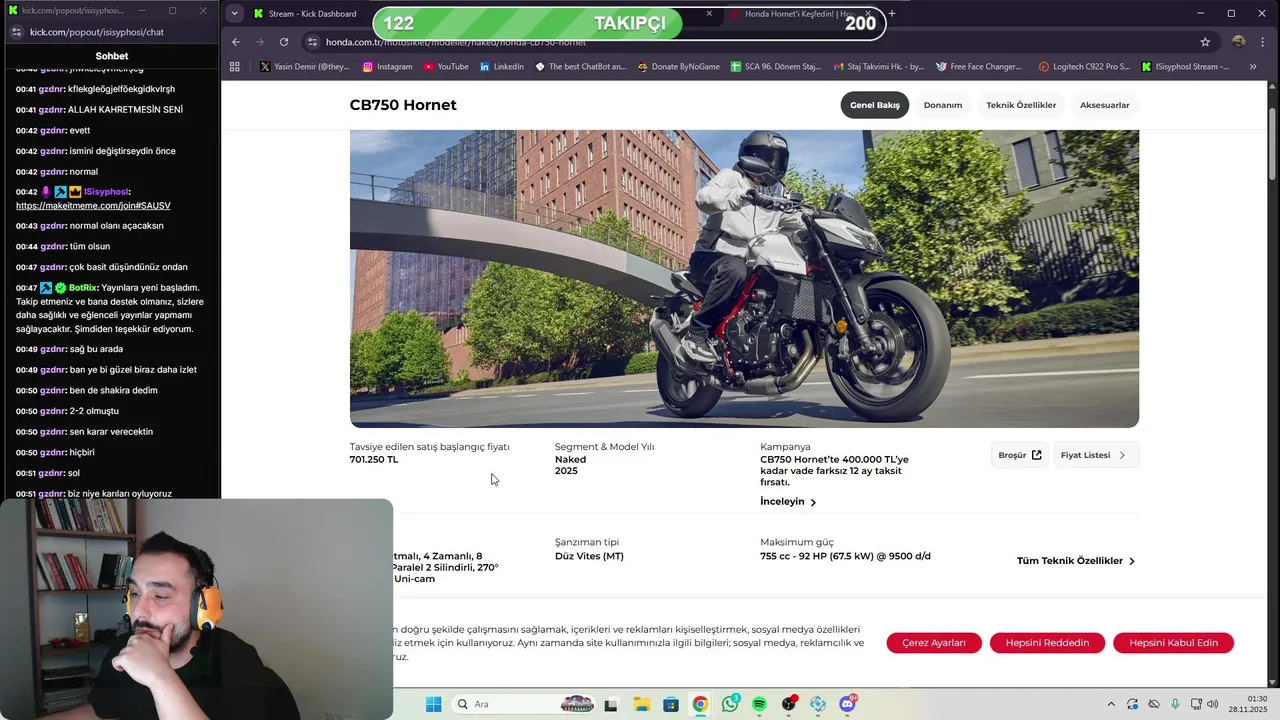Open the LinkedIn bookmark
1280x720 pixels.
point(502,67)
